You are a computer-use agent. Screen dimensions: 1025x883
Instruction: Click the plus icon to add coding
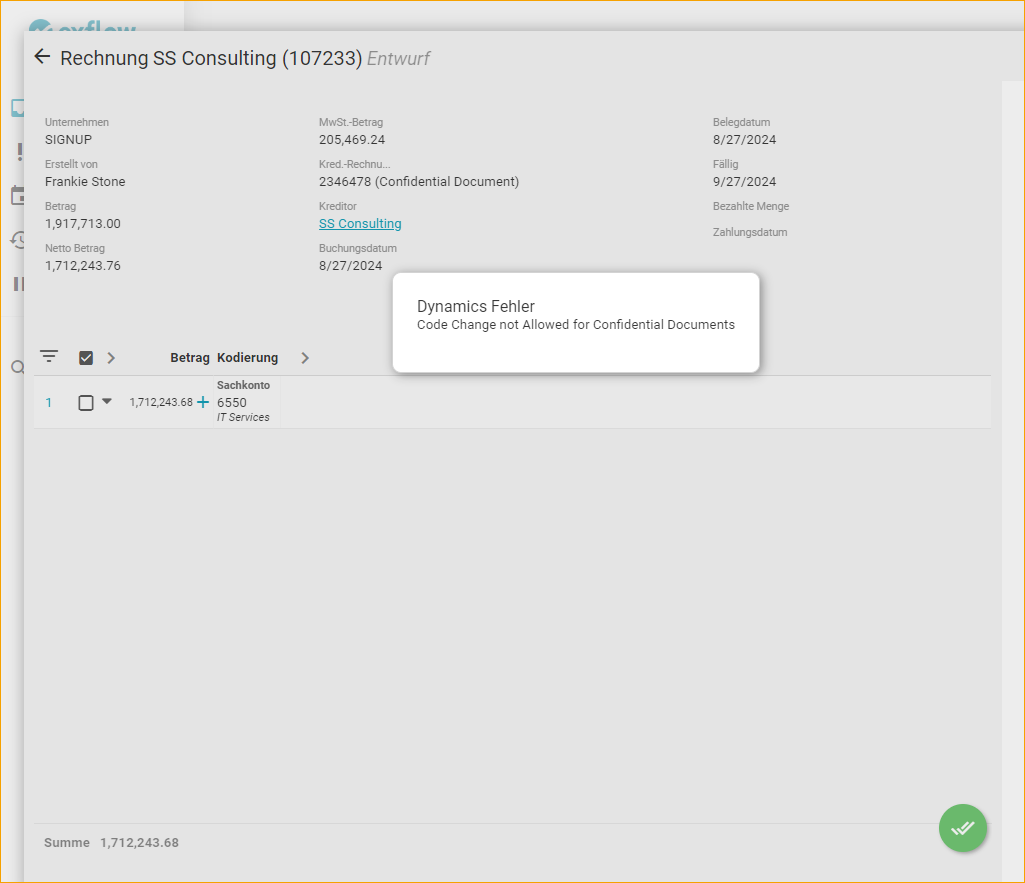click(203, 402)
